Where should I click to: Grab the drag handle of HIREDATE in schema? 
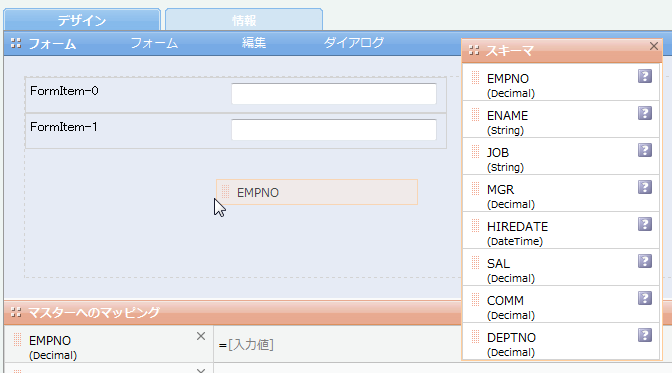coord(475,226)
